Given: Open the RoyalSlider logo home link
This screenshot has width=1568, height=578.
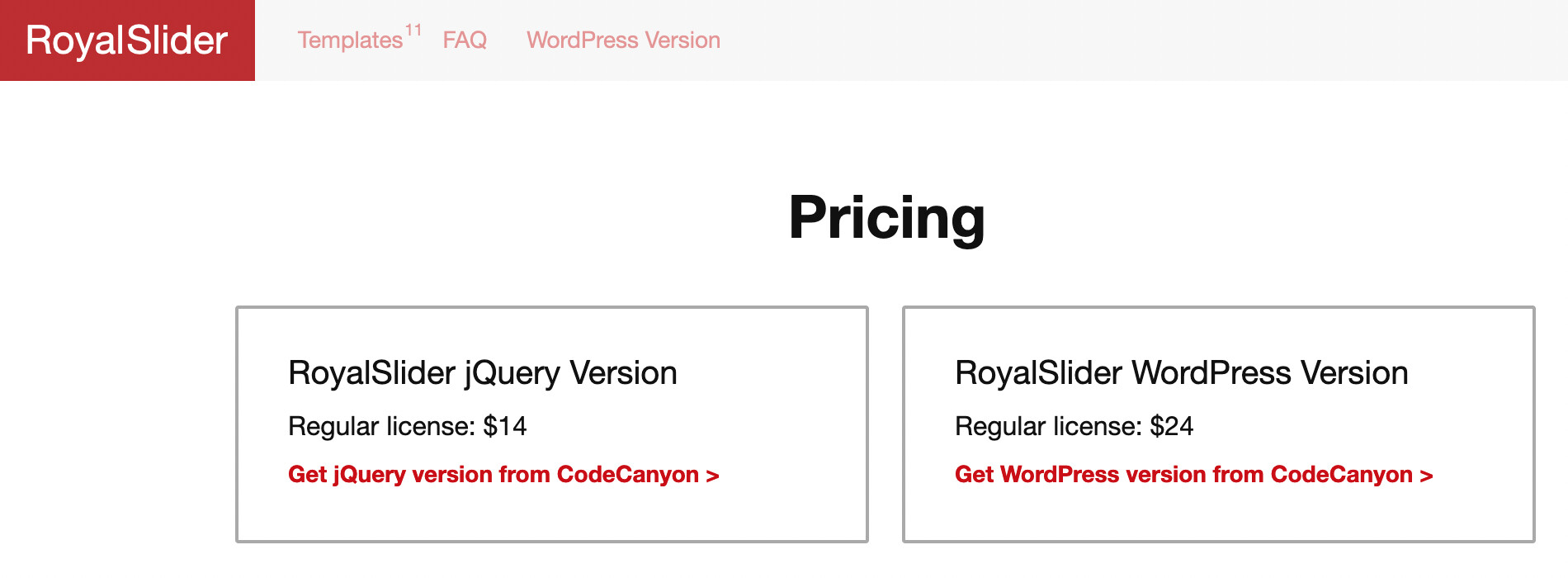Looking at the screenshot, I should pos(127,40).
